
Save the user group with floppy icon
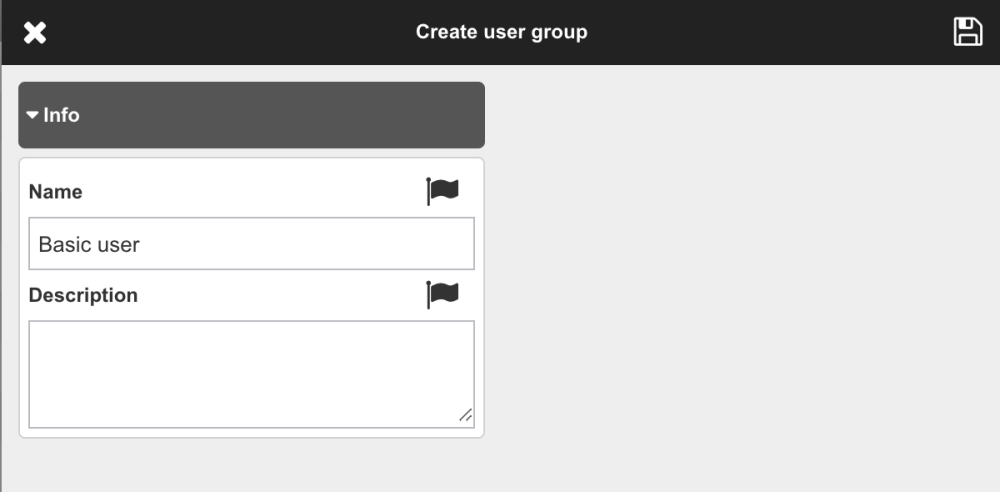coord(967,32)
